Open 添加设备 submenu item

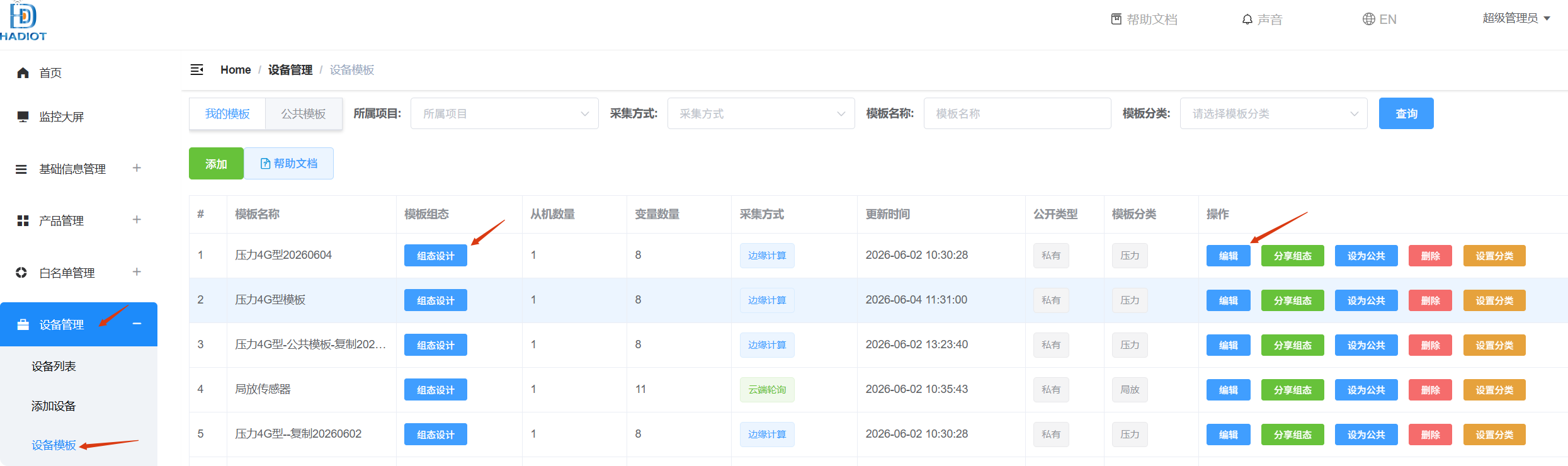click(x=54, y=406)
